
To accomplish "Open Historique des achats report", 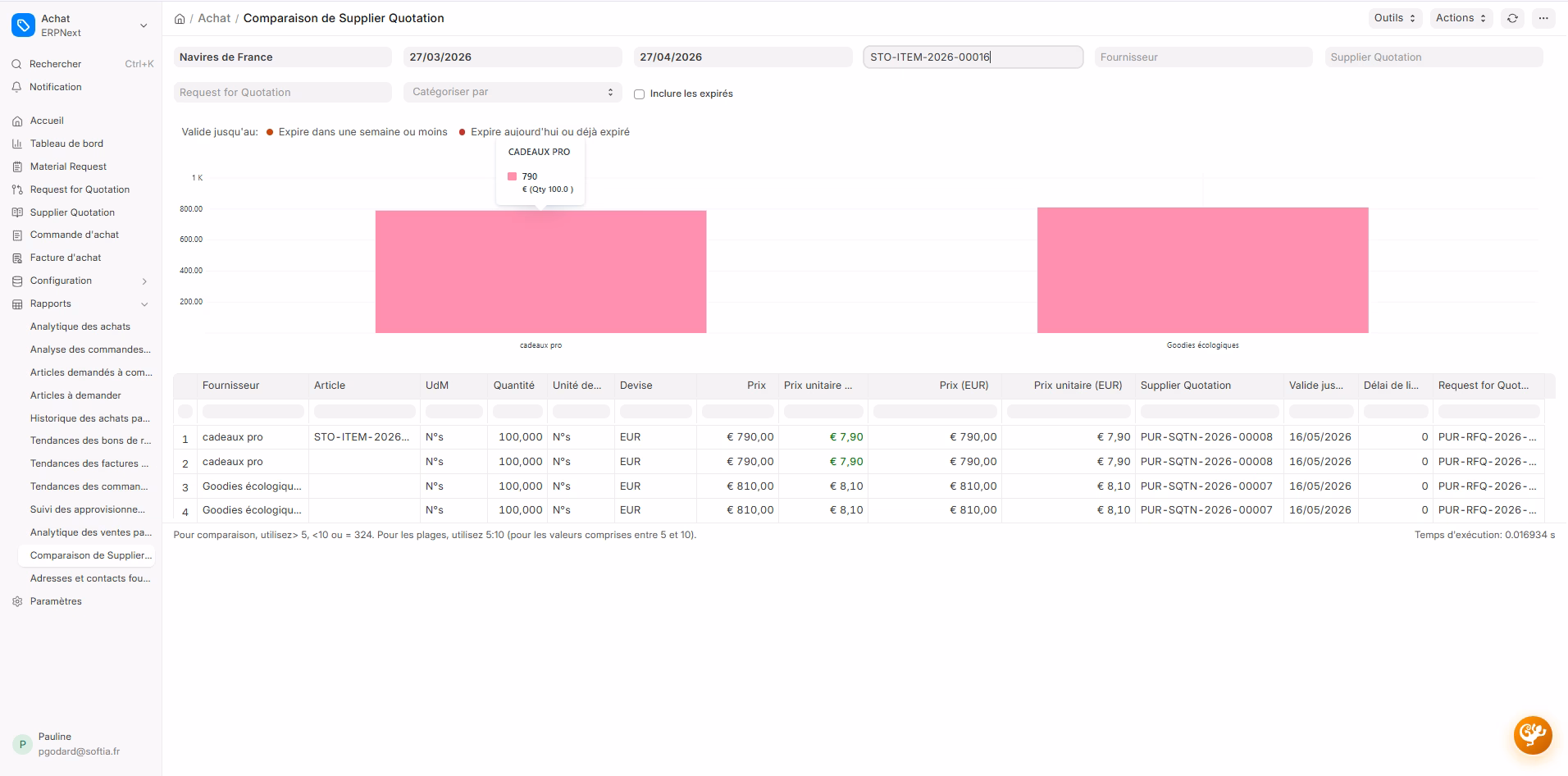I will click(x=90, y=418).
